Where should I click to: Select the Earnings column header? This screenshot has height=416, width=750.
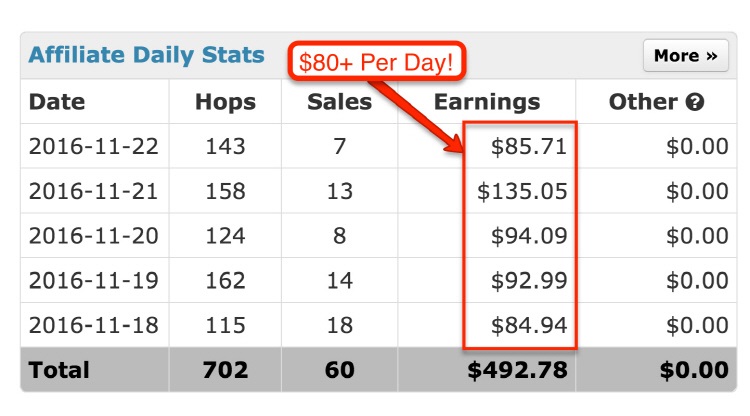pyautogui.click(x=487, y=102)
